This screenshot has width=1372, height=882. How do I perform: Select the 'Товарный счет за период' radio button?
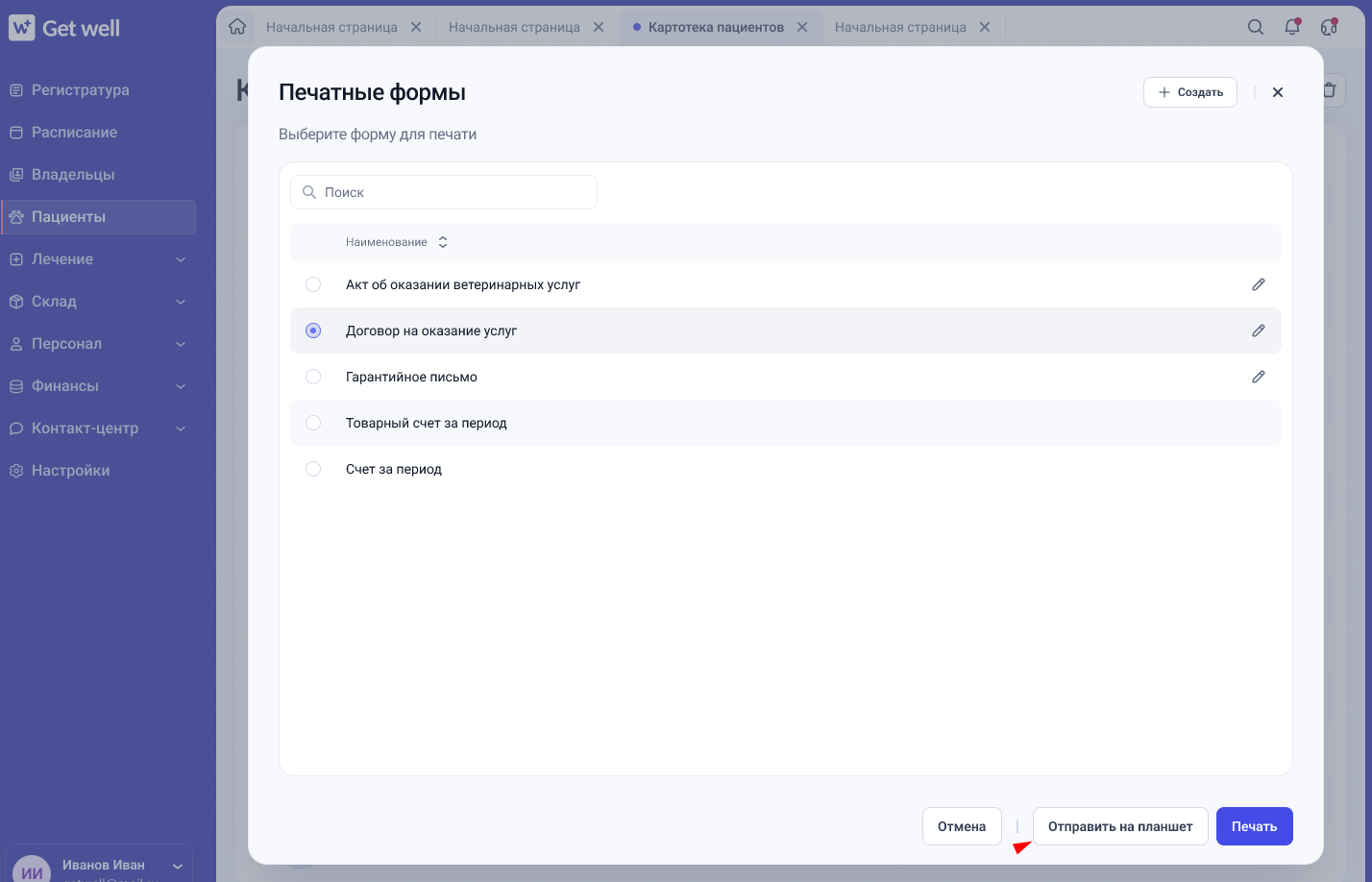[x=313, y=423]
